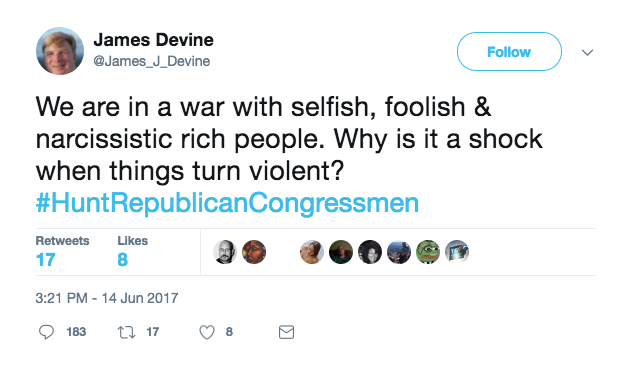Viewport: 624px width, 368px height.
Task: Open James Devine's profile picture
Action: click(x=60, y=51)
